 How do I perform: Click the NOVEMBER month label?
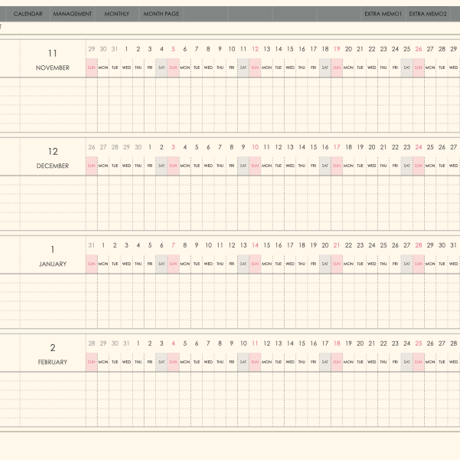(53, 68)
